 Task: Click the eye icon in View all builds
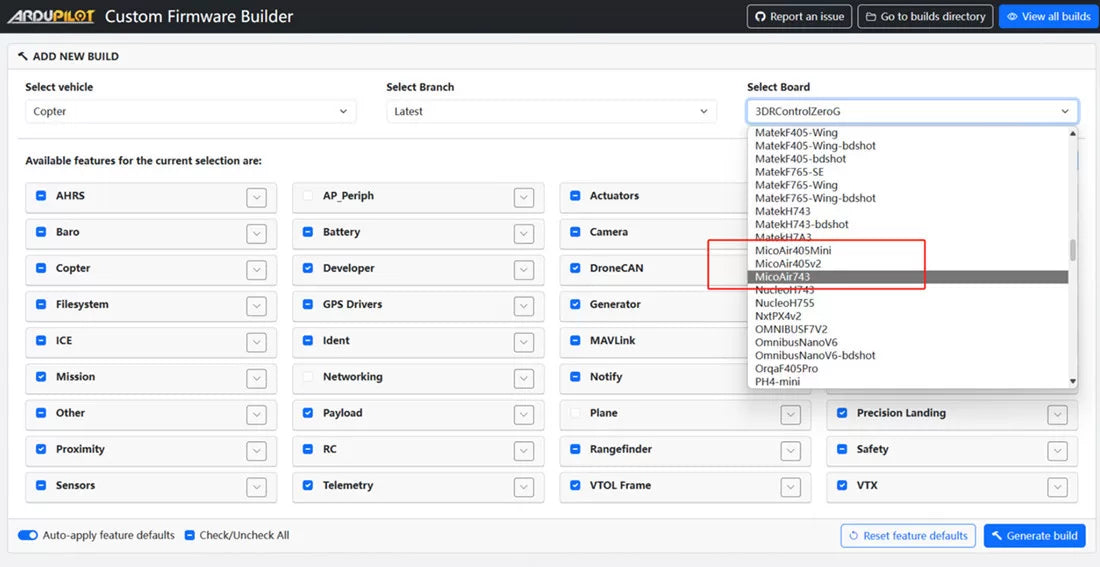click(x=1012, y=17)
